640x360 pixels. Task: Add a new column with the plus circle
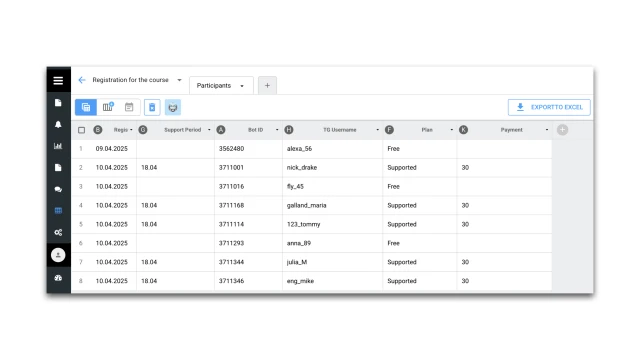[x=562, y=130]
